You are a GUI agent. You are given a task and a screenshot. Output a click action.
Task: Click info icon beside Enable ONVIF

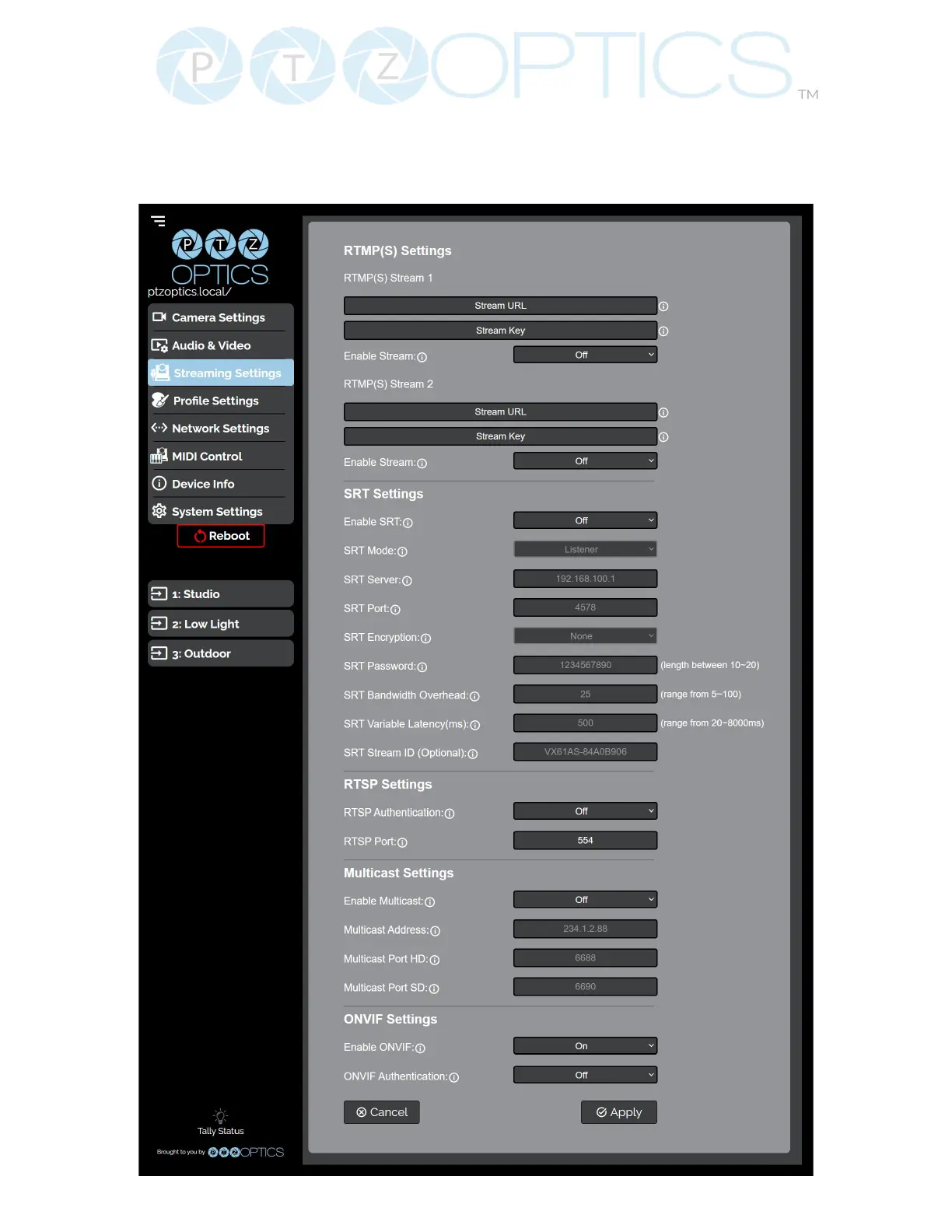tap(421, 1049)
